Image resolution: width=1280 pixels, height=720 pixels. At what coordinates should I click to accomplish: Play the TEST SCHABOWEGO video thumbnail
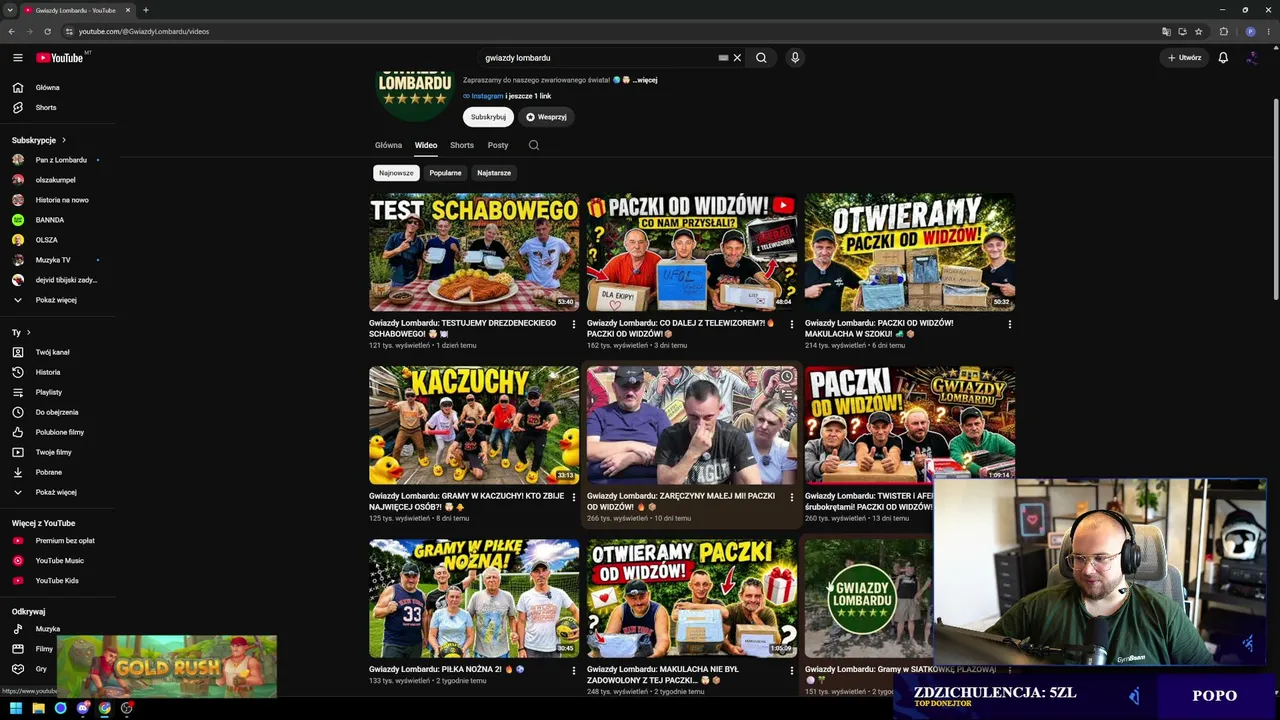pos(474,252)
